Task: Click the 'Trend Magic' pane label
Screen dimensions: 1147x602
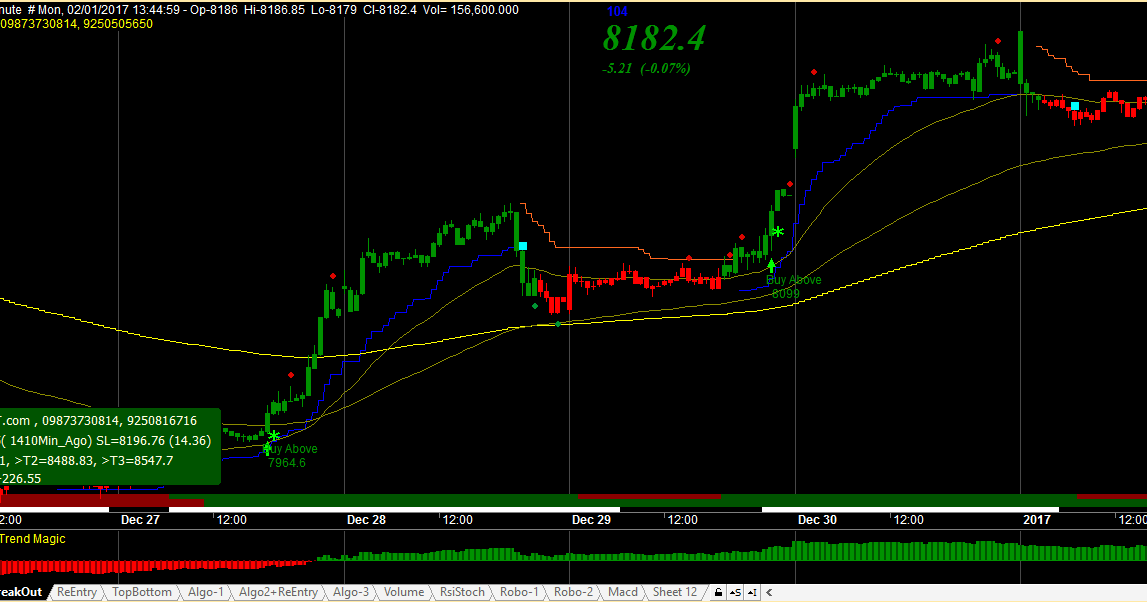Action: click(32, 539)
